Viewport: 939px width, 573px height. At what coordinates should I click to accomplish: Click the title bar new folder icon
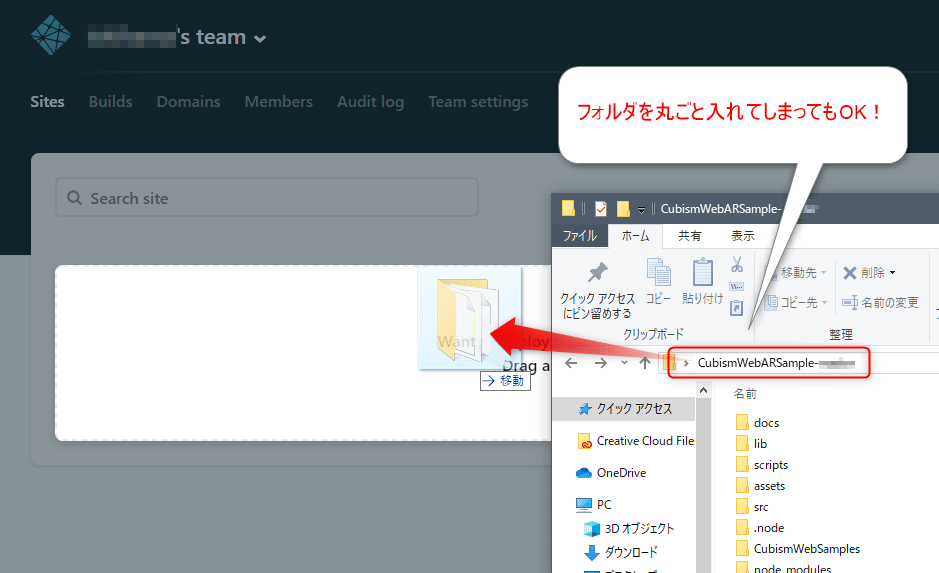(x=623, y=208)
